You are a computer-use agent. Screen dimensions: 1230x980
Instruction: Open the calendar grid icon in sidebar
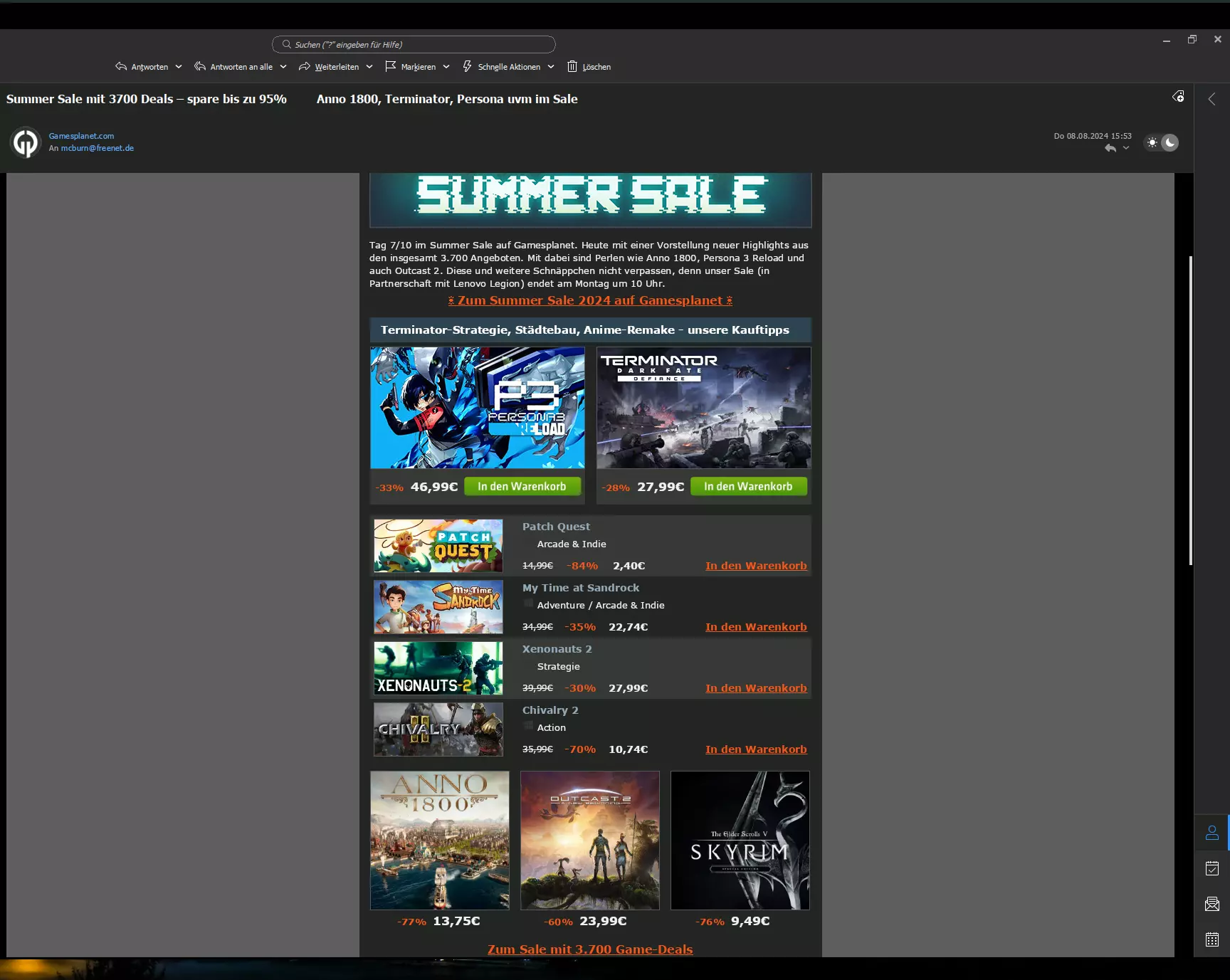[1212, 939]
